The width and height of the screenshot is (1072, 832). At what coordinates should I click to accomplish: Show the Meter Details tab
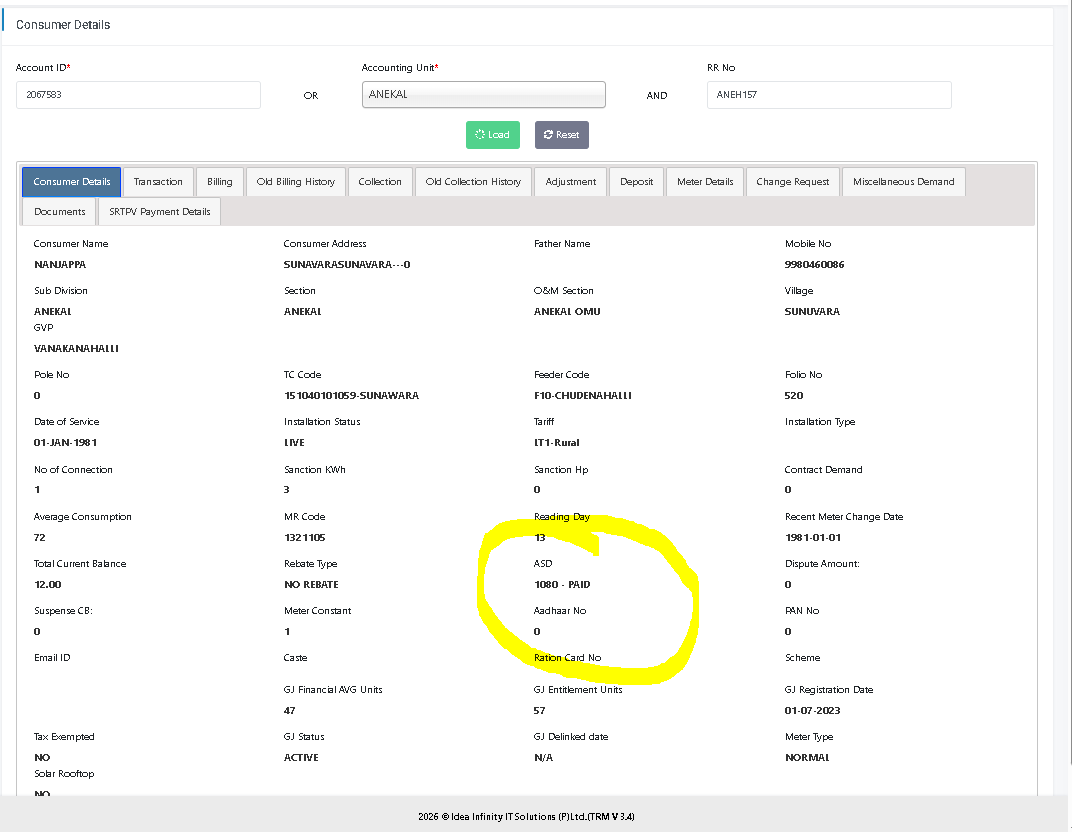[x=705, y=182]
